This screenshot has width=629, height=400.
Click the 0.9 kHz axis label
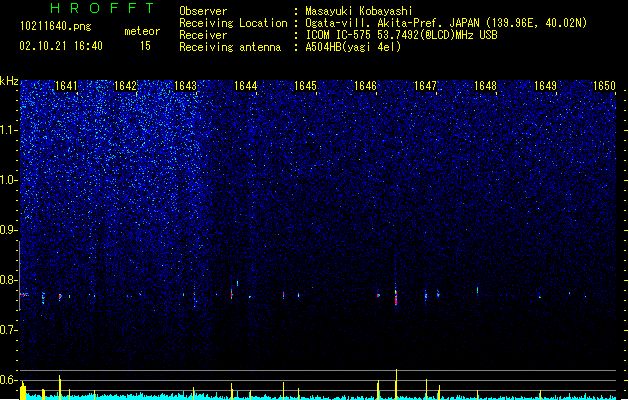[9, 230]
